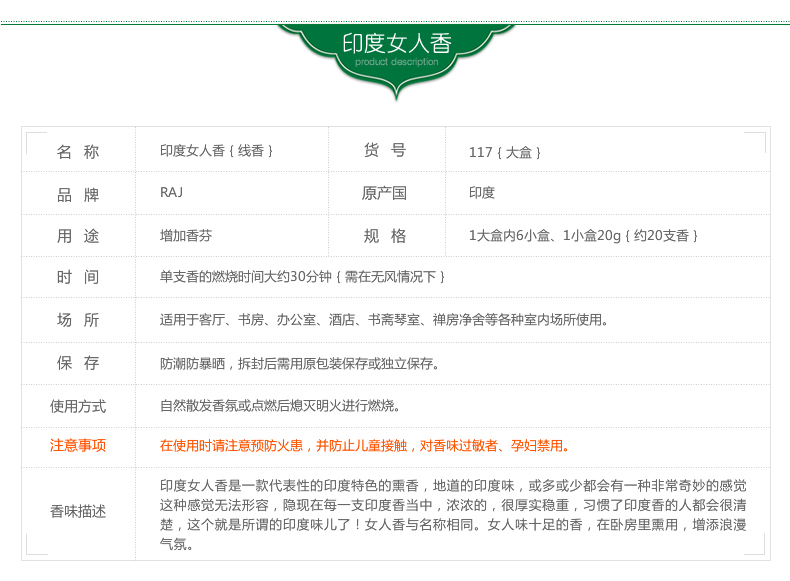Click the orange warning text 在使用时请注意预防火患
790x581 pixels.
point(231,445)
